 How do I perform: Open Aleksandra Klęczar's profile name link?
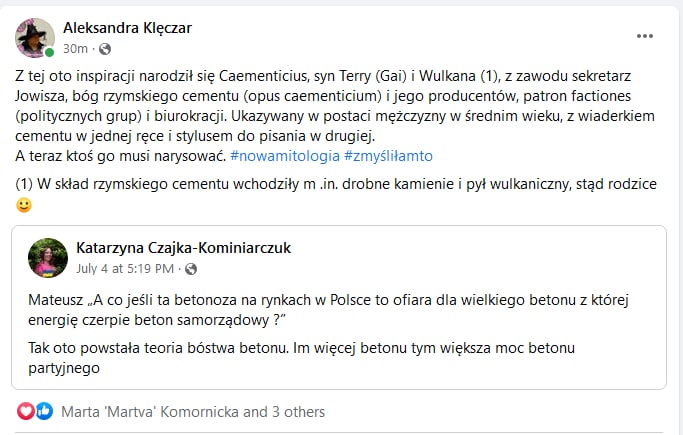(x=127, y=28)
